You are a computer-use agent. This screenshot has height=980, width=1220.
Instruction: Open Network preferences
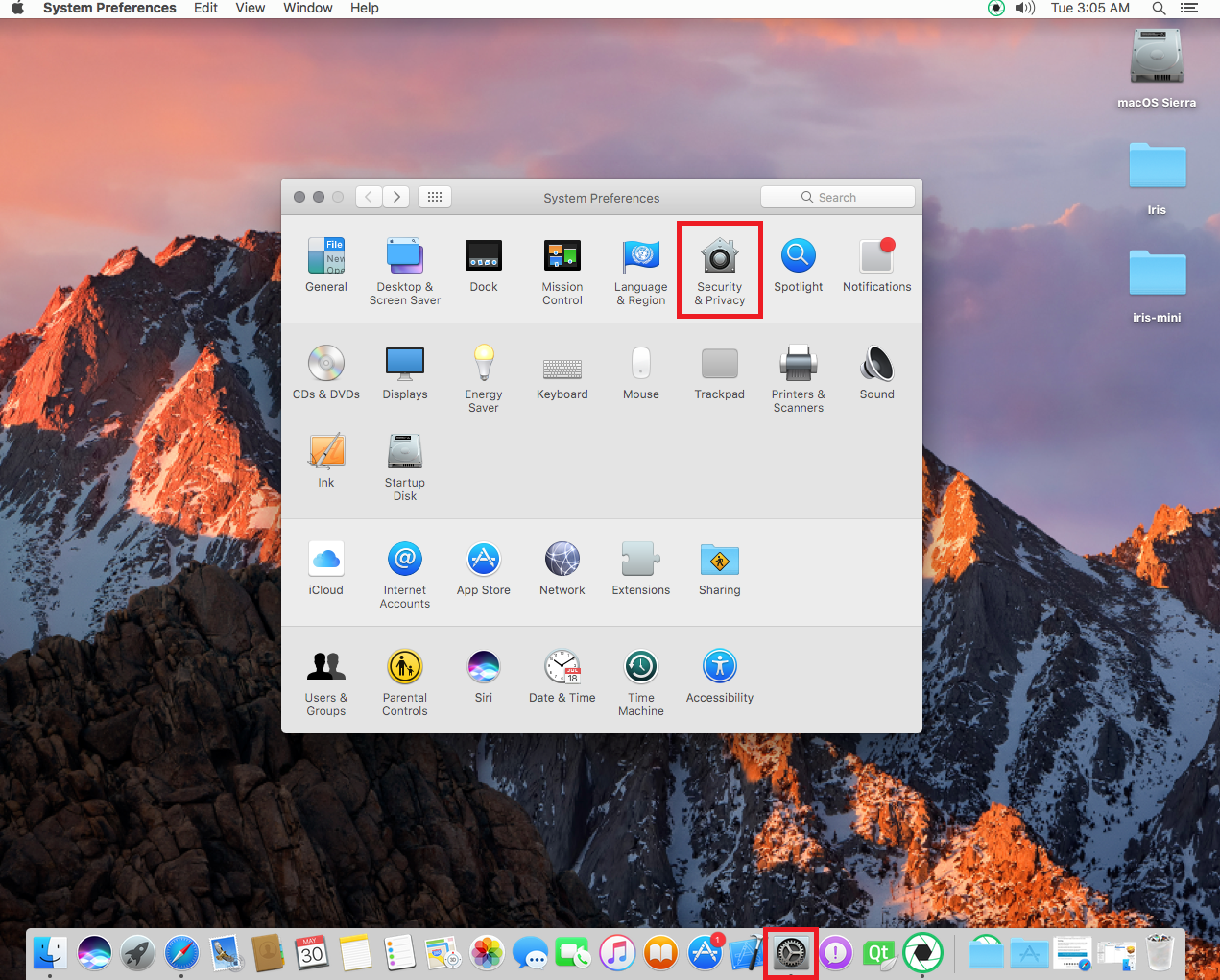[x=562, y=568]
